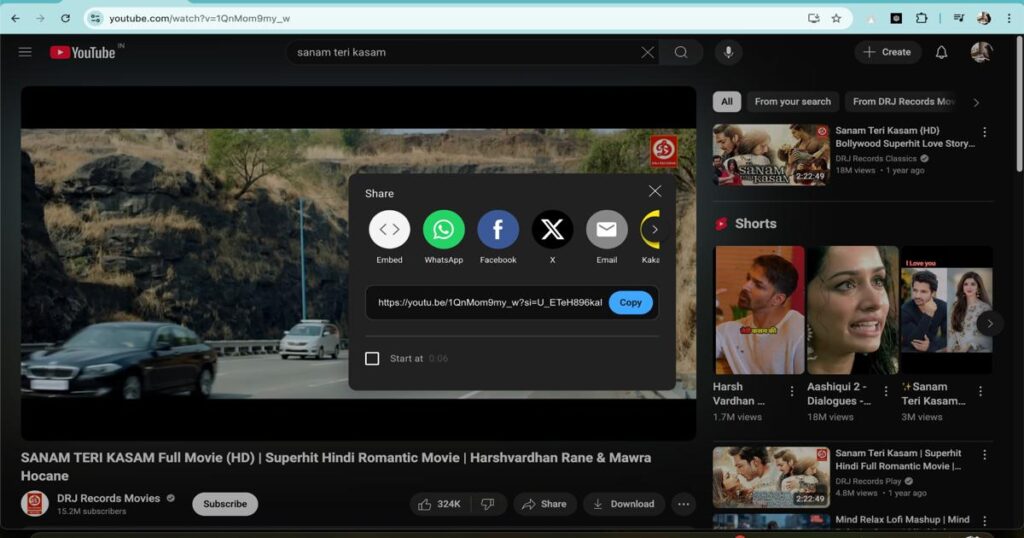Like the video with 324K likes
Screen dimensions: 1024x538
(441, 504)
